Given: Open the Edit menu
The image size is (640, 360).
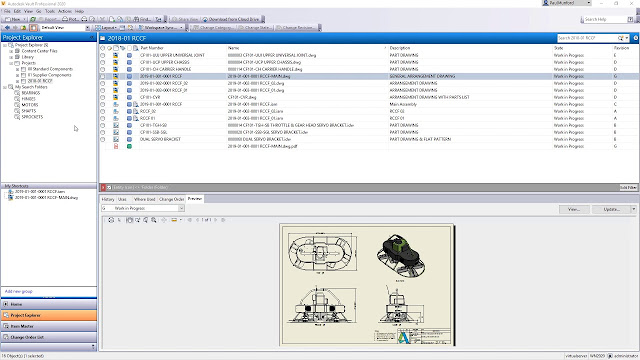Looking at the screenshot, I should [x=17, y=11].
